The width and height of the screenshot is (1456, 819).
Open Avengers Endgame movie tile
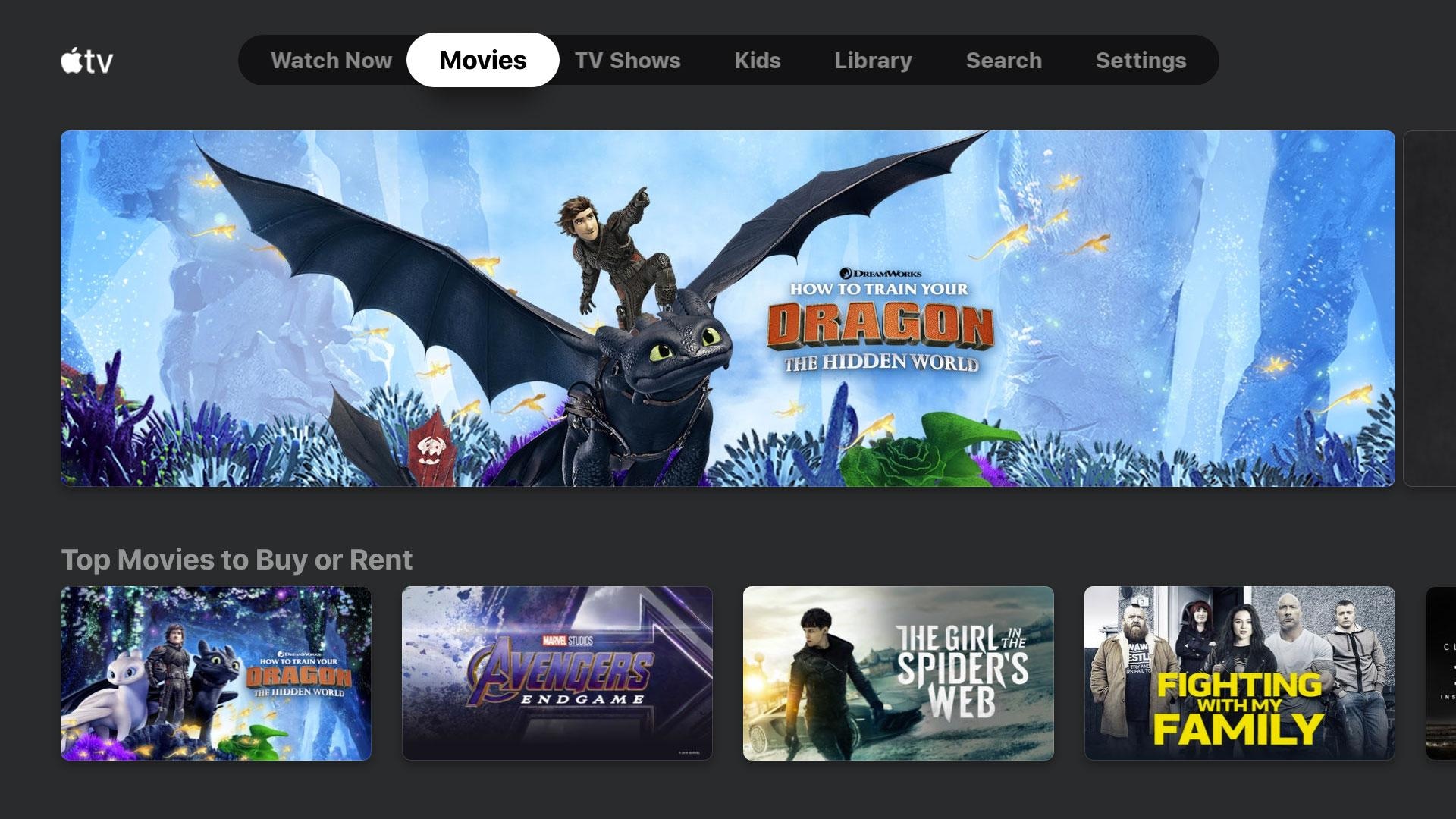tap(557, 673)
